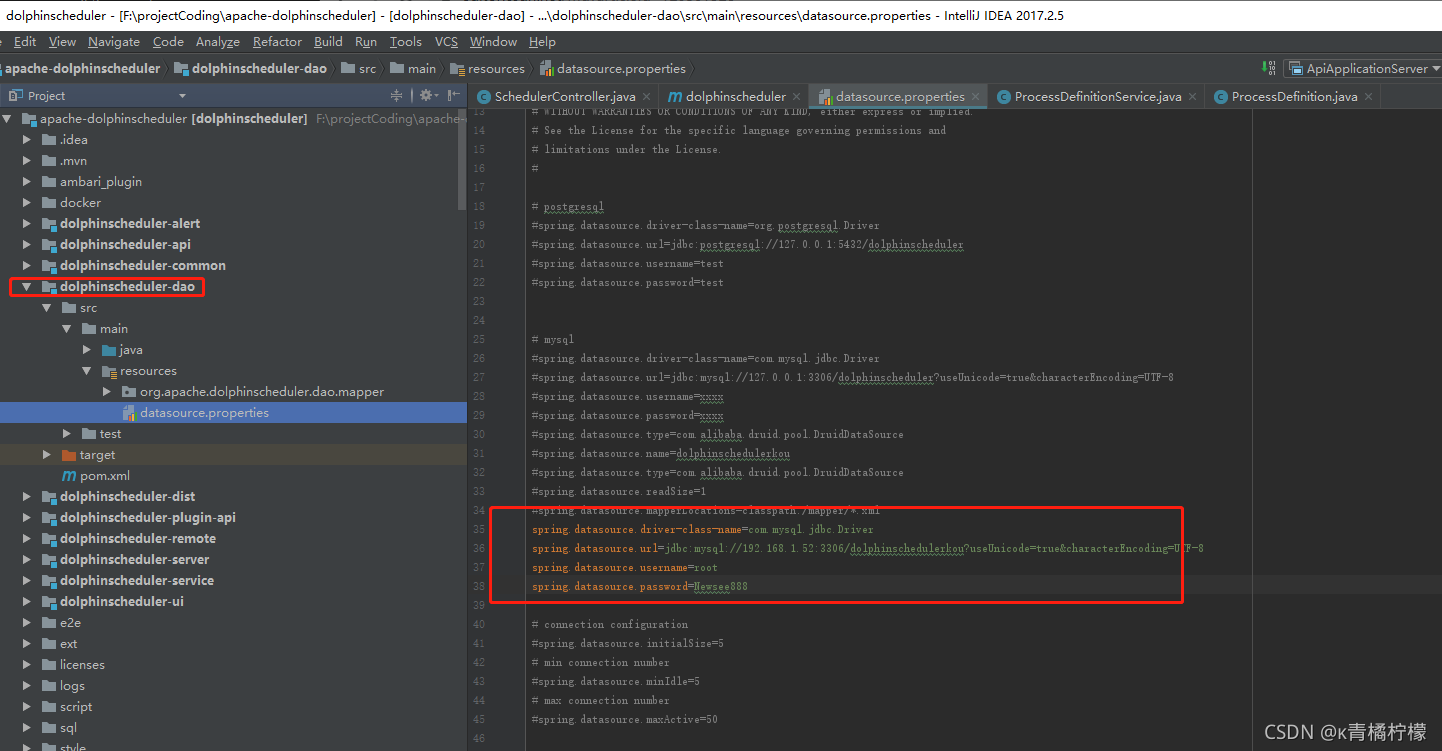
Task: Expand the dolphinscheduler-common module arrow
Action: coord(27,266)
